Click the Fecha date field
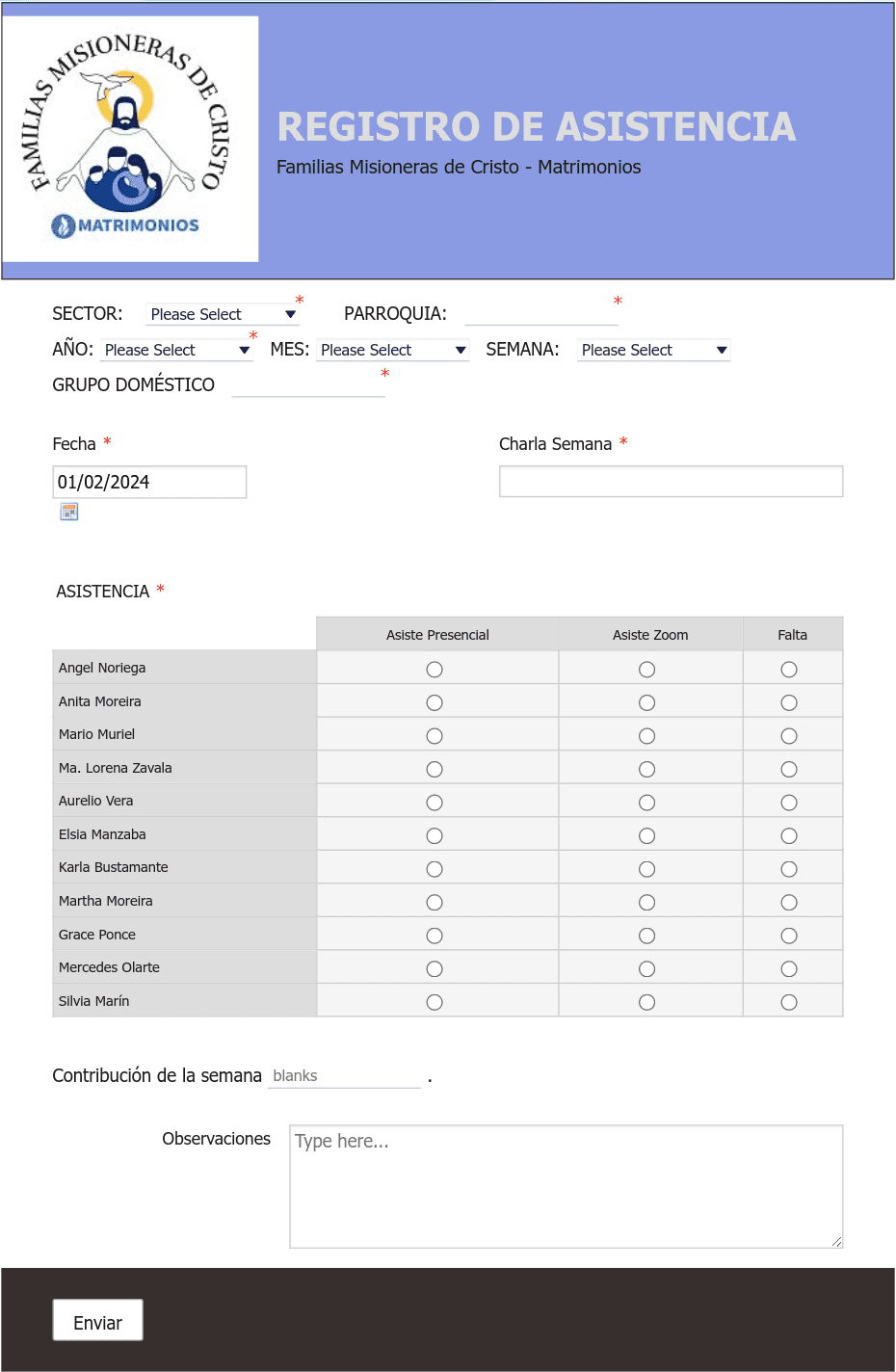896x1372 pixels. [149, 482]
